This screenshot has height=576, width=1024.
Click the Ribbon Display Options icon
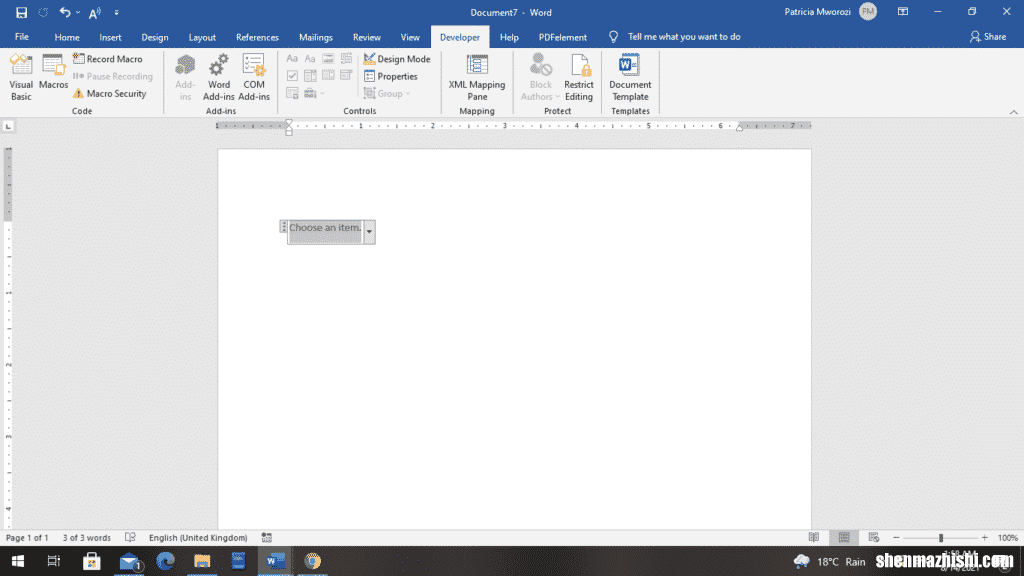(903, 12)
